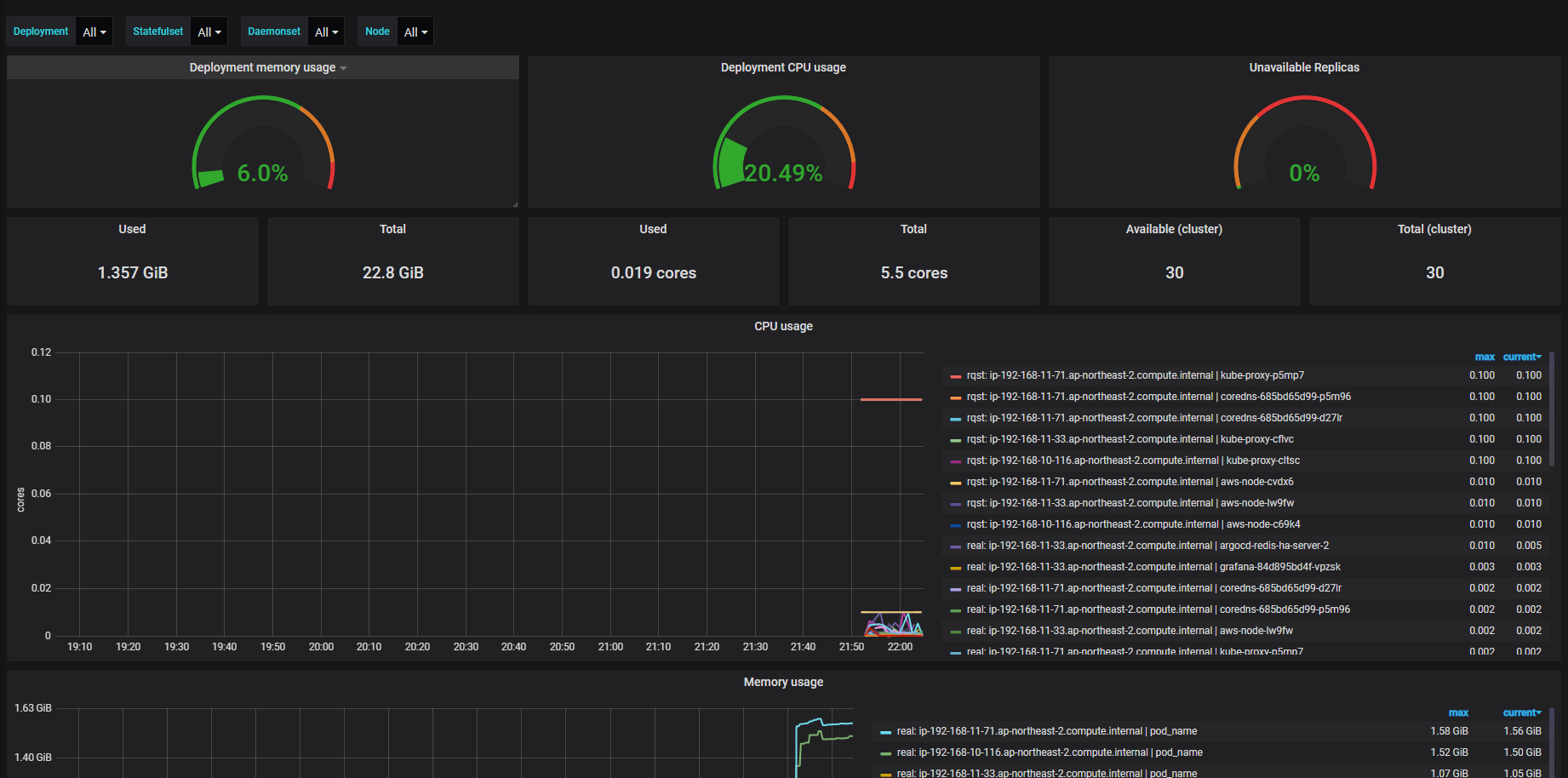Click the CPU usage legend scrollbar
The image size is (1568, 778).
1552,409
